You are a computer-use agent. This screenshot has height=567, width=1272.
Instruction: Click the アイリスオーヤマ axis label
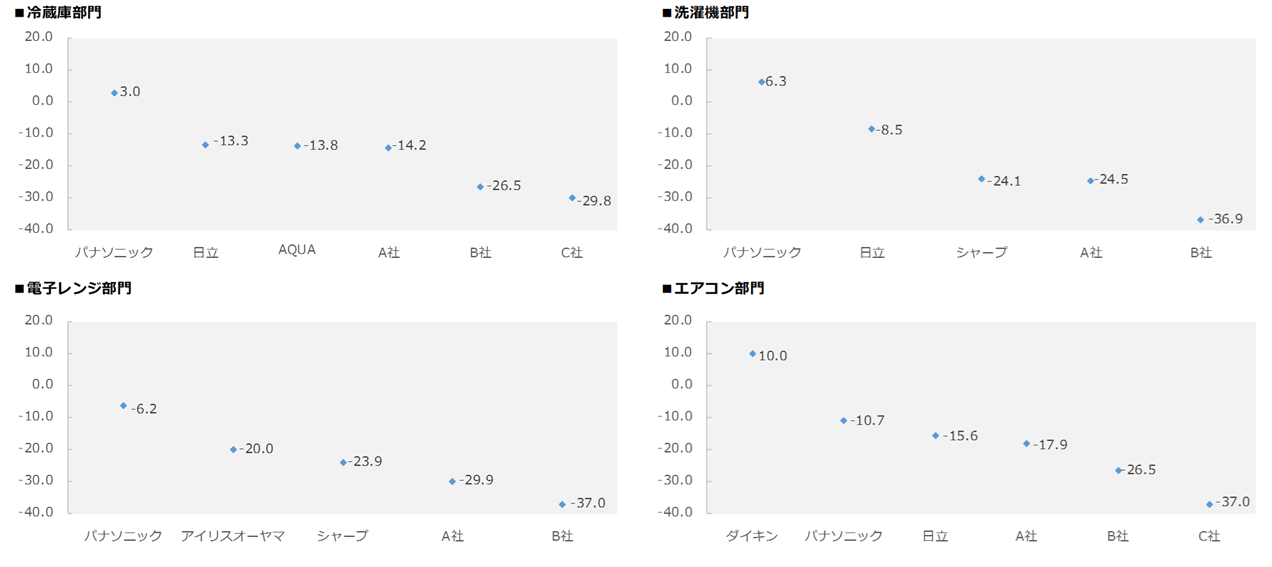(x=233, y=536)
